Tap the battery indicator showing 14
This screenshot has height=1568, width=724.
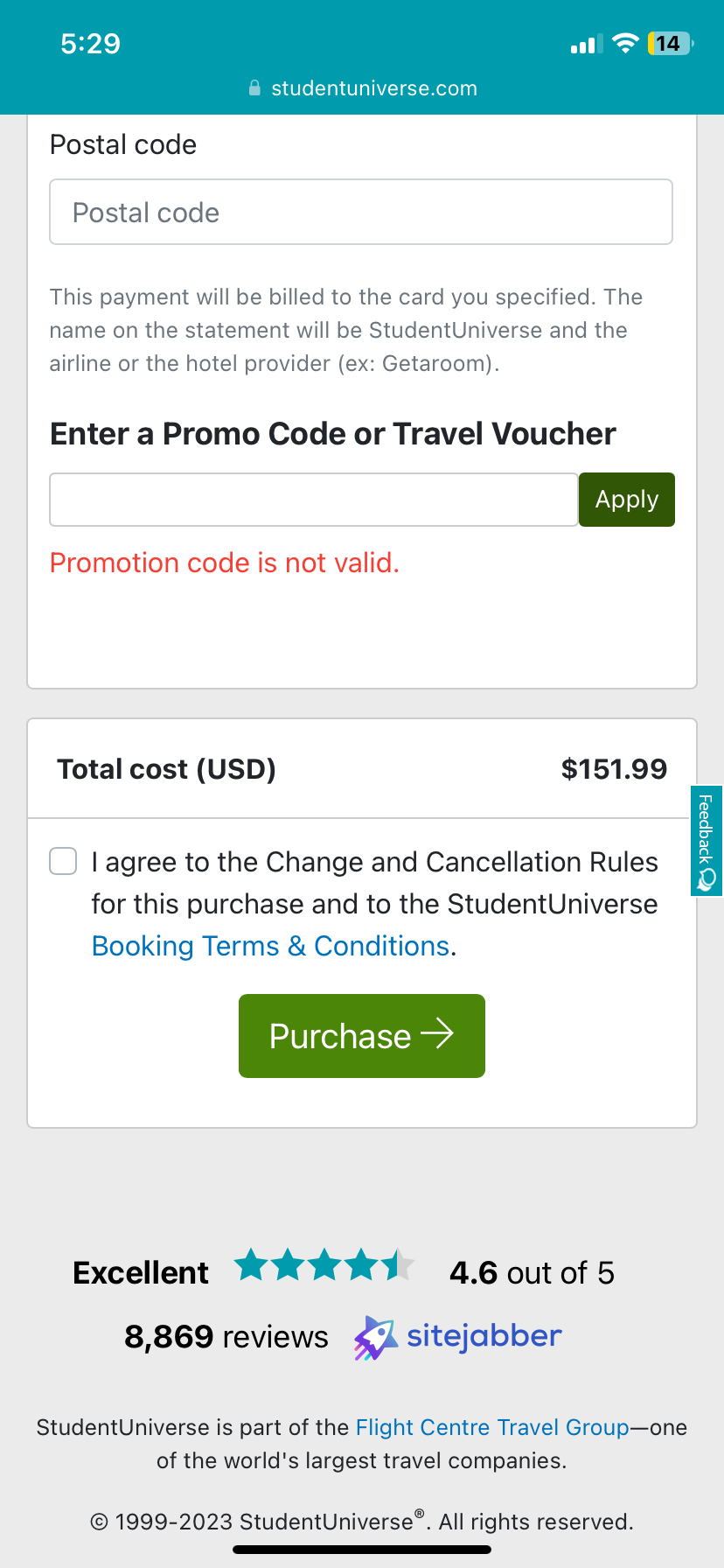point(670,44)
